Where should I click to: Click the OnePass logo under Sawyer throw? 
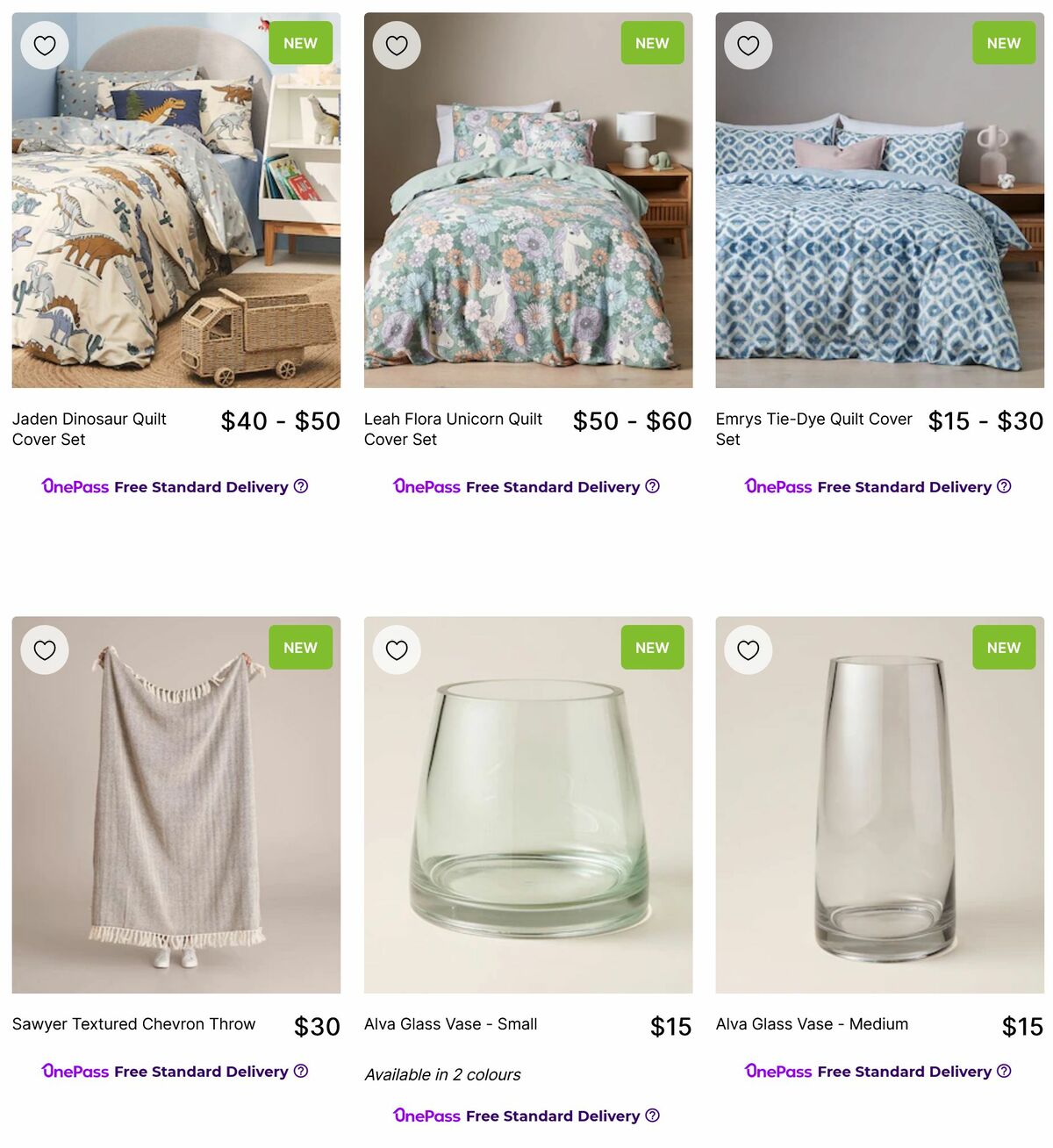(x=75, y=1071)
